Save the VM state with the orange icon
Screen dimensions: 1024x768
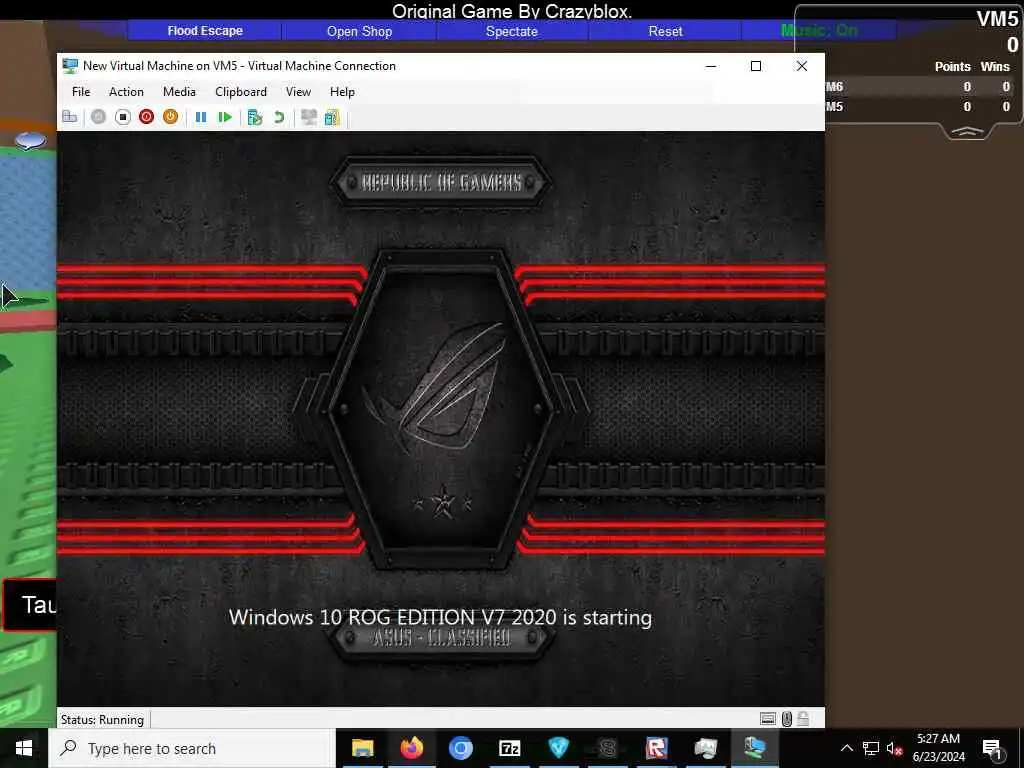pos(170,117)
